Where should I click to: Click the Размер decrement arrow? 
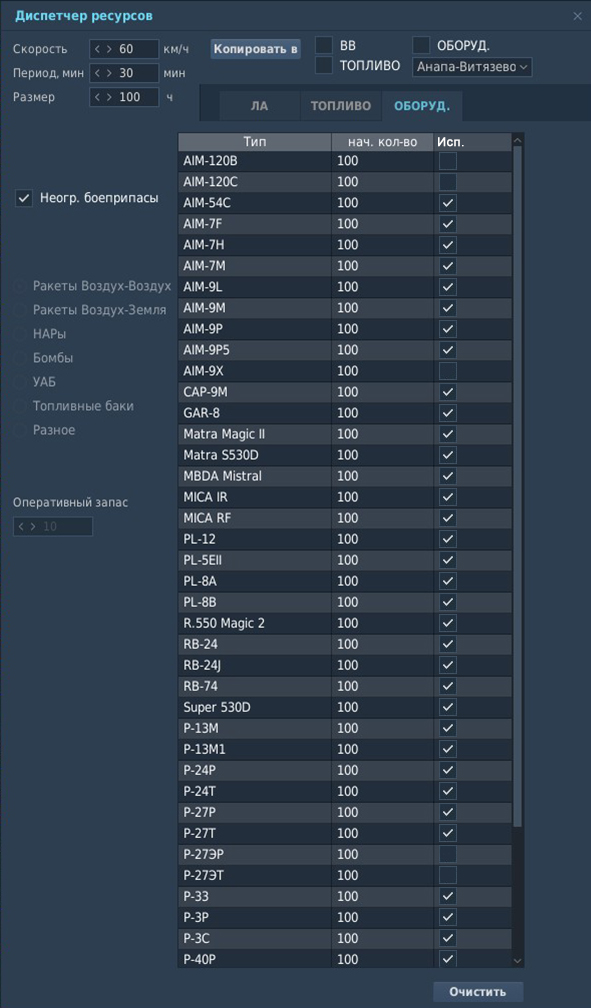[x=97, y=97]
